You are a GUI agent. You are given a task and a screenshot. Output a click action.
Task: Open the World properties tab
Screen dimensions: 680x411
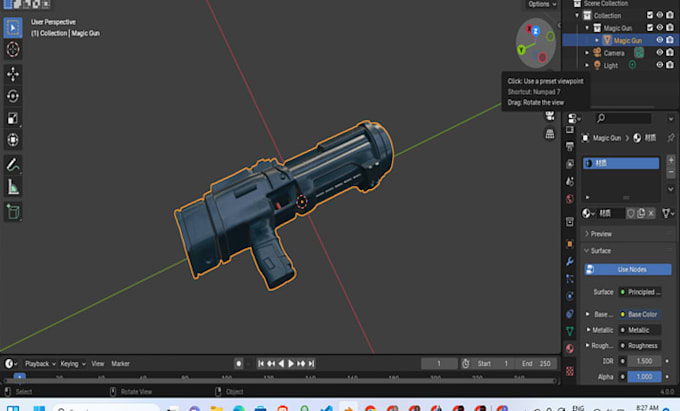[x=570, y=199]
